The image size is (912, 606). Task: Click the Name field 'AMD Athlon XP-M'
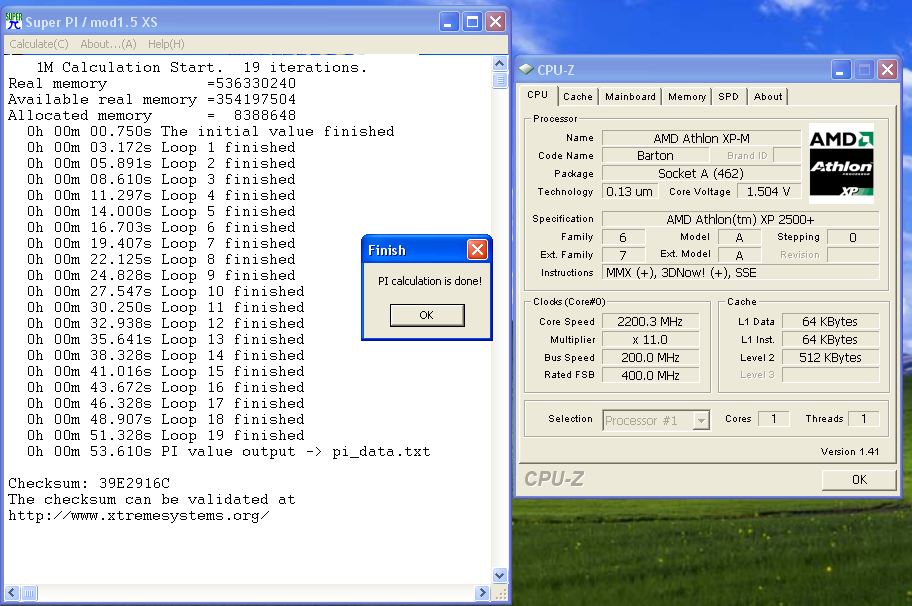pyautogui.click(x=701, y=138)
